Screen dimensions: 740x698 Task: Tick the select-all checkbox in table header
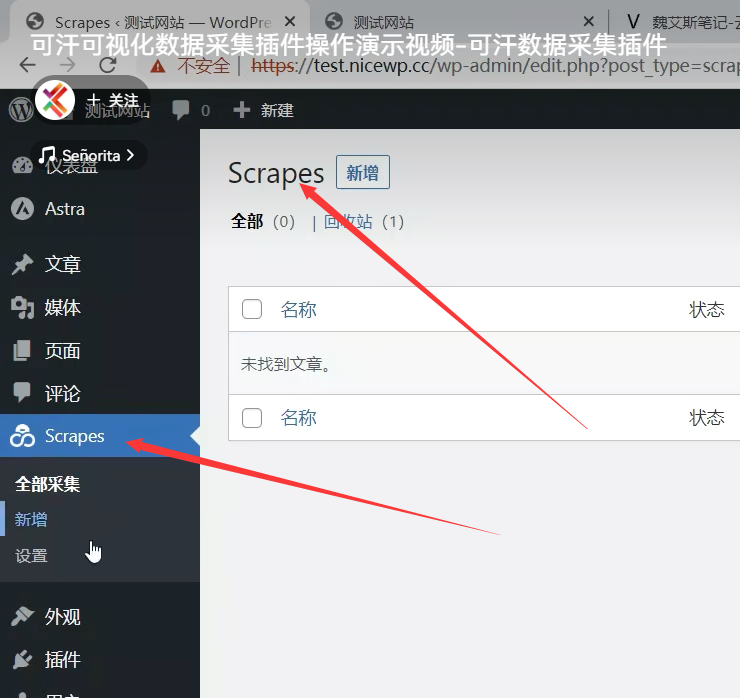click(252, 310)
